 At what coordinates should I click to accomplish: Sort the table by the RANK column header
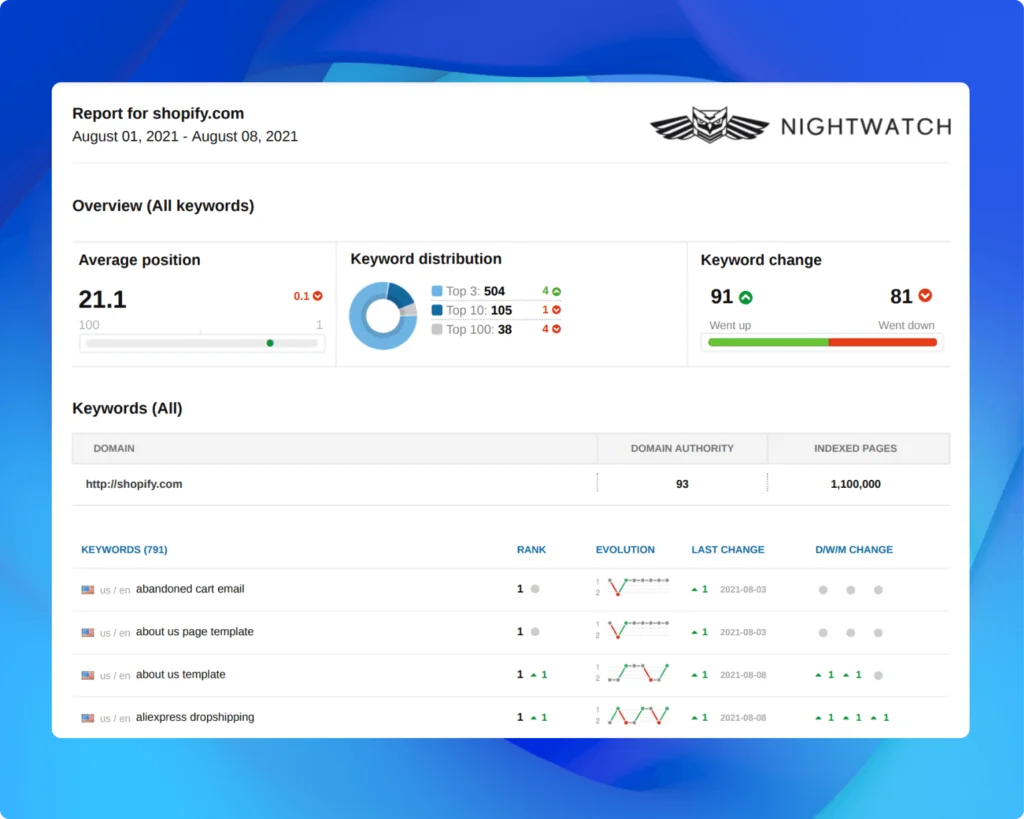531,549
